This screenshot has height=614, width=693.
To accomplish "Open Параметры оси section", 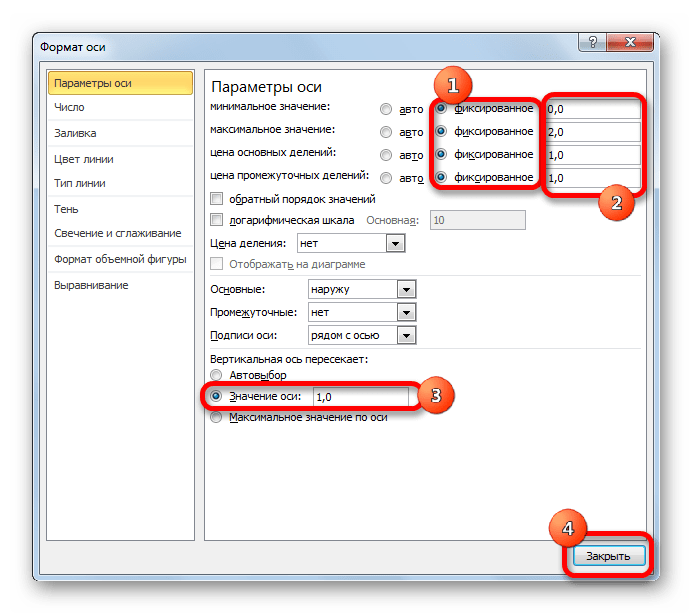I will [x=120, y=83].
